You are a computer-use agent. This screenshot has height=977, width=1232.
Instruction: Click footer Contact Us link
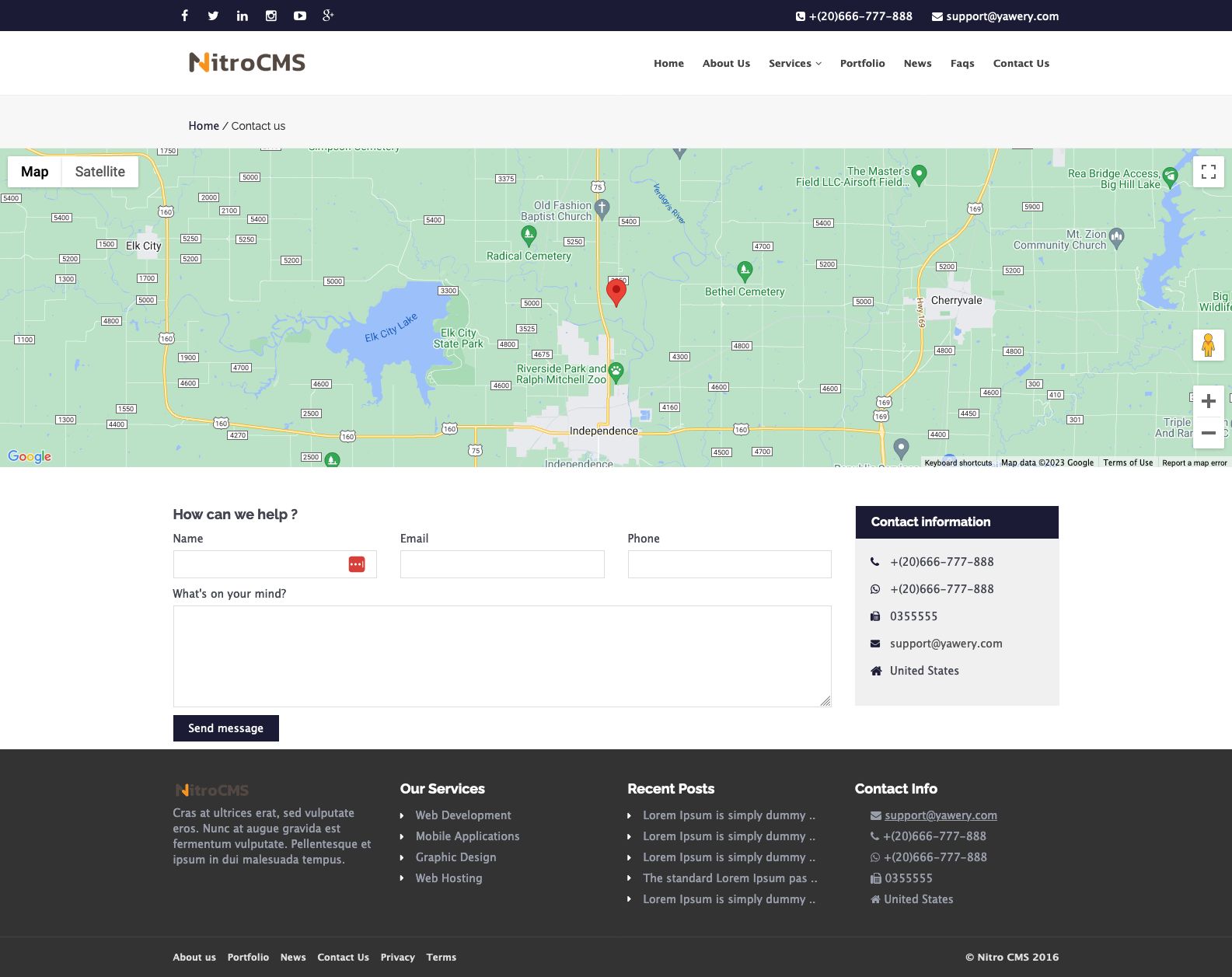coord(343,958)
